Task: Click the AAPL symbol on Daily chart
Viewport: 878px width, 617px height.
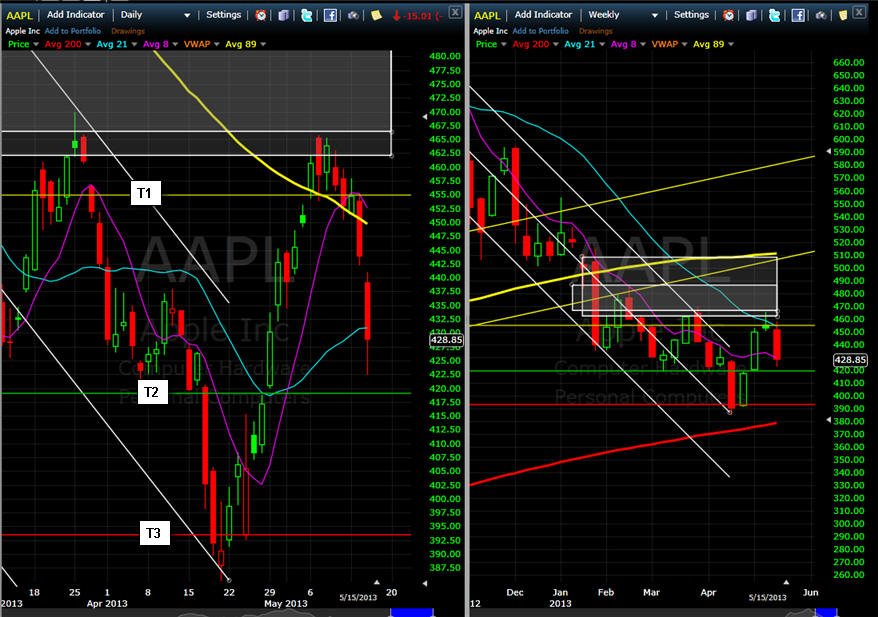Action: point(19,16)
